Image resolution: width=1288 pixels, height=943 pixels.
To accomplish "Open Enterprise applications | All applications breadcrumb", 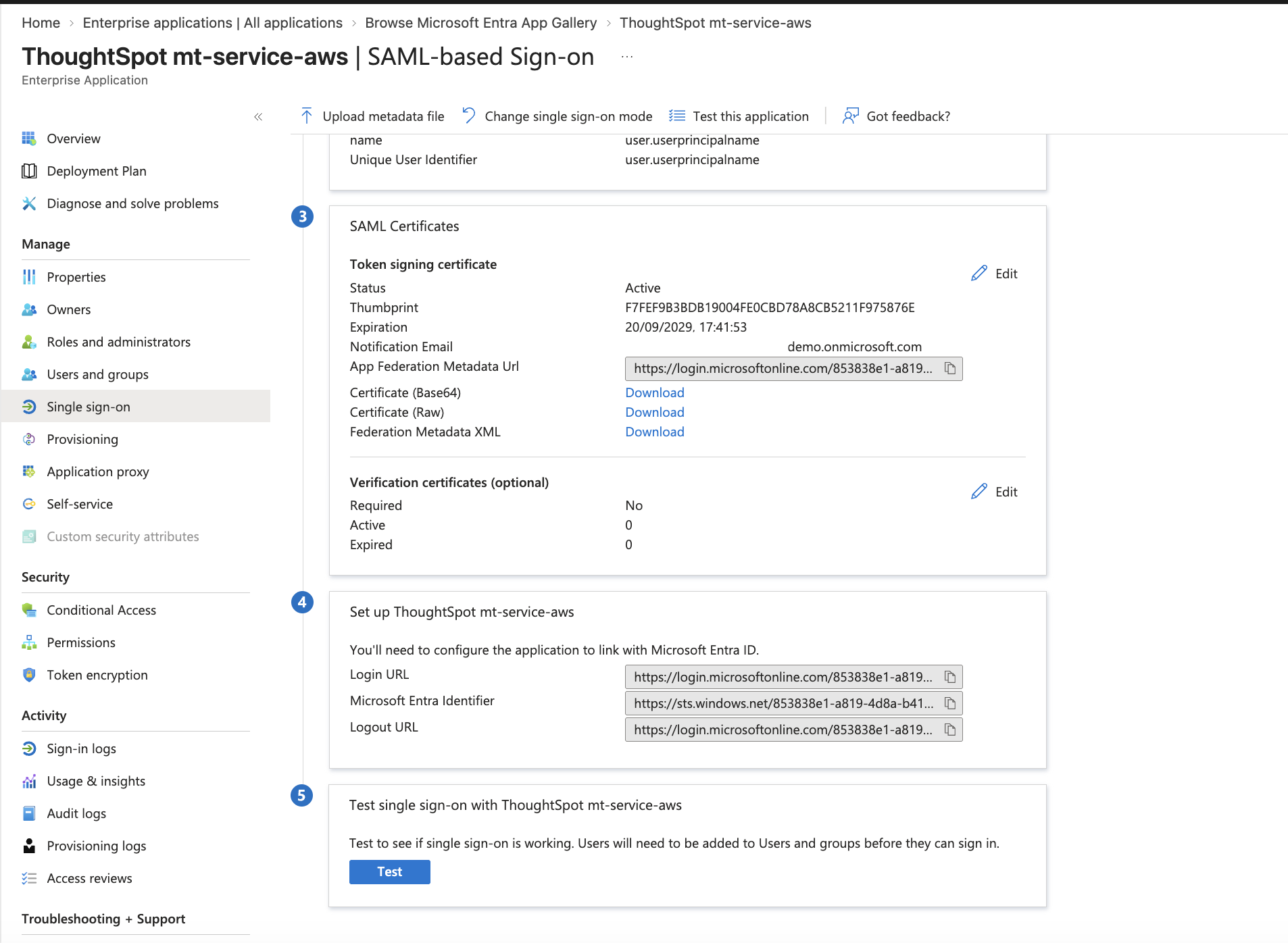I will pos(213,22).
